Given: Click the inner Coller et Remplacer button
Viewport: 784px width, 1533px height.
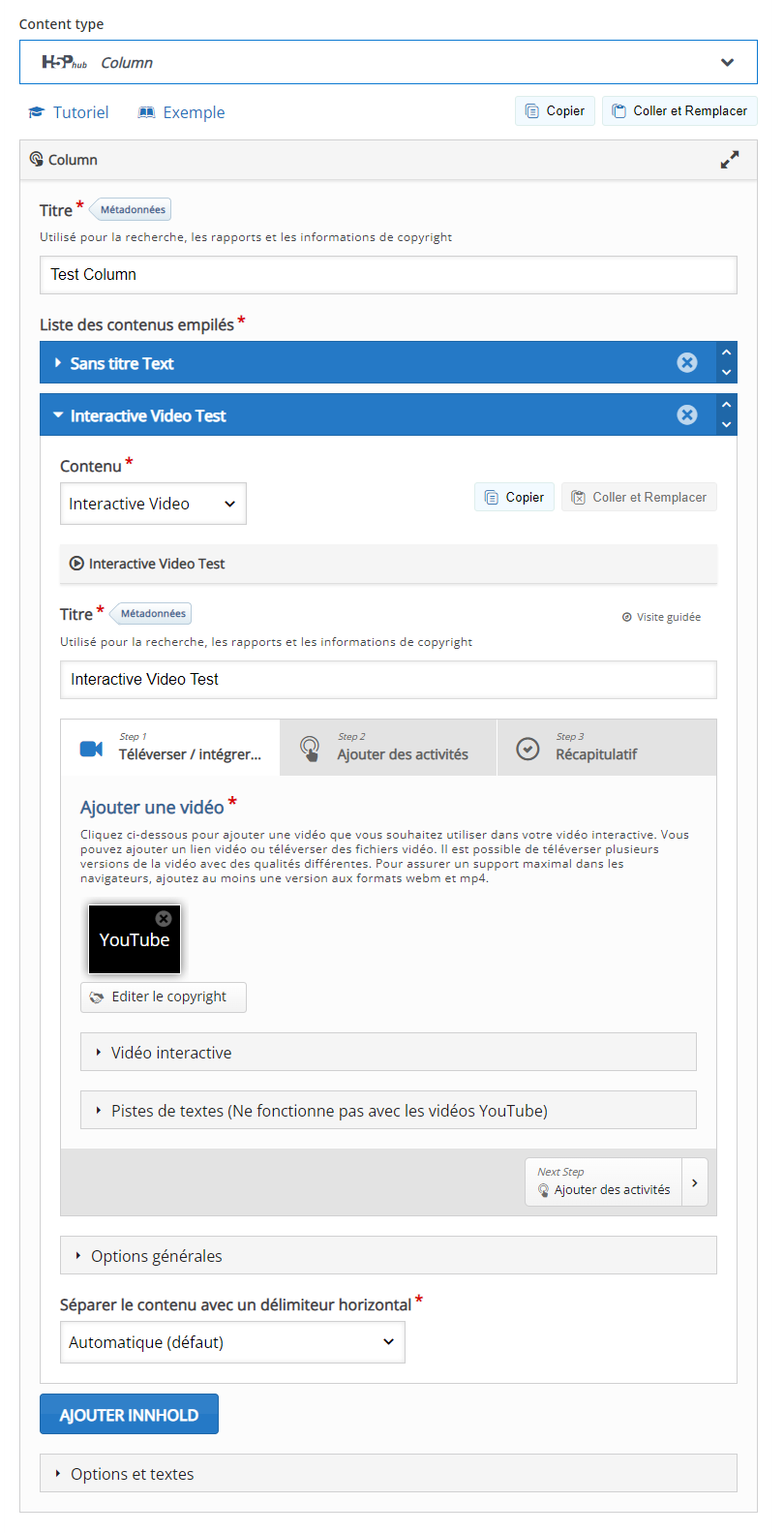Looking at the screenshot, I should click(x=639, y=497).
